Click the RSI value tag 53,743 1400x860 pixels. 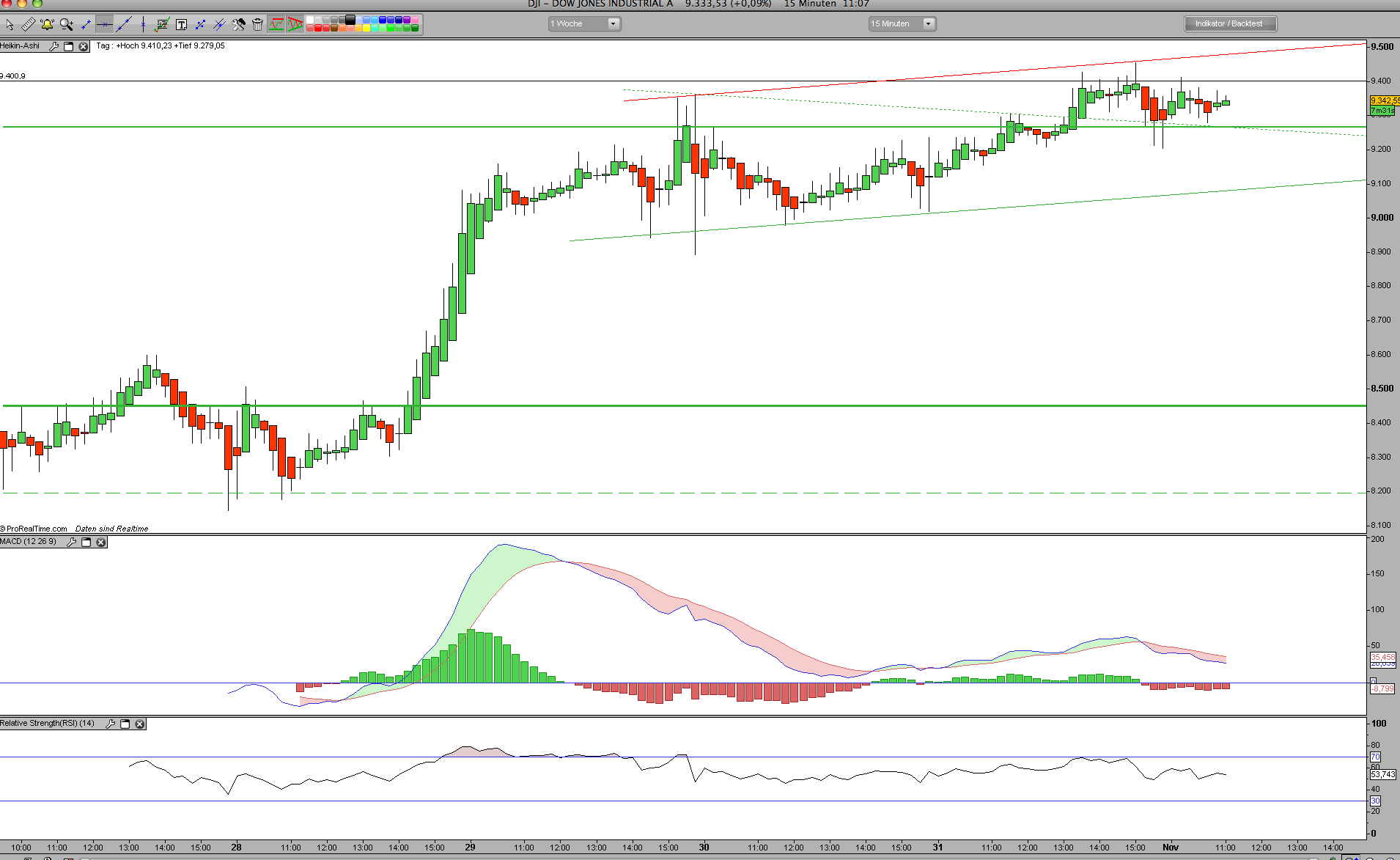(x=1383, y=774)
